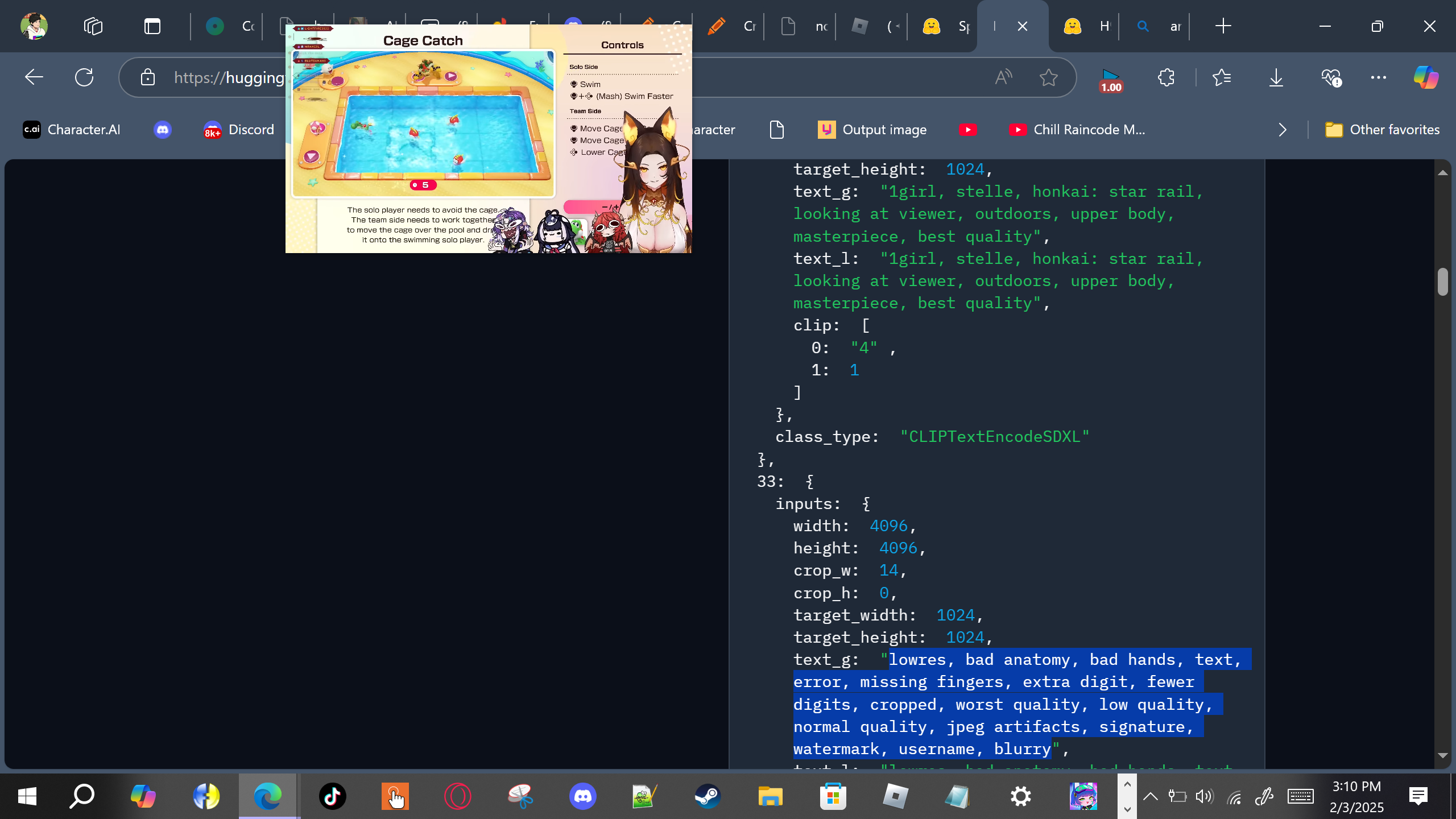The width and height of the screenshot is (1456, 819).
Task: Open File Explorer from the taskbar
Action: tap(771, 796)
